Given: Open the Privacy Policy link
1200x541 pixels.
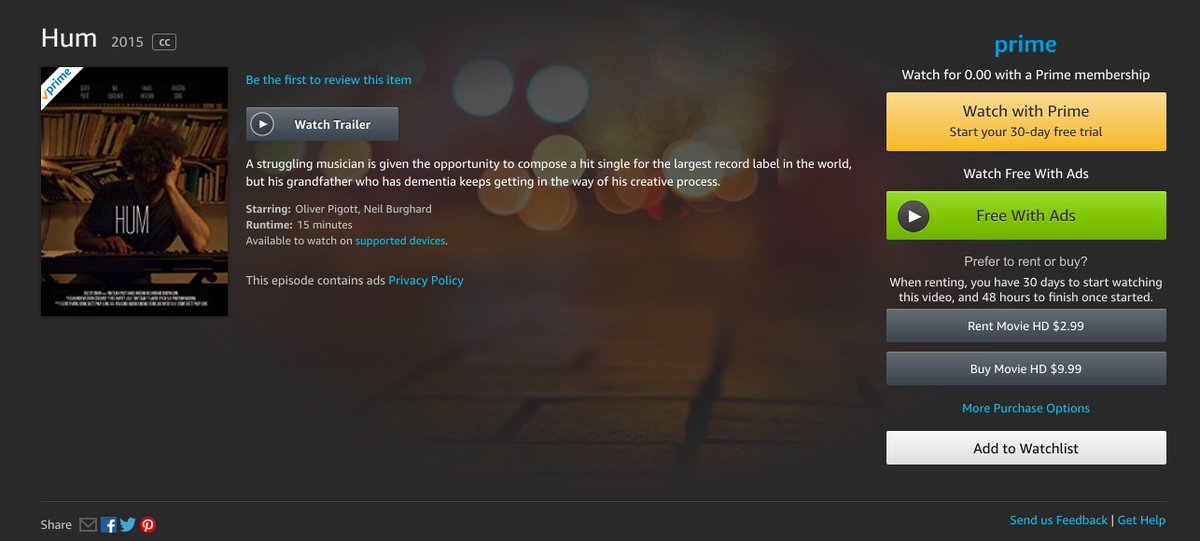Looking at the screenshot, I should pos(426,281).
